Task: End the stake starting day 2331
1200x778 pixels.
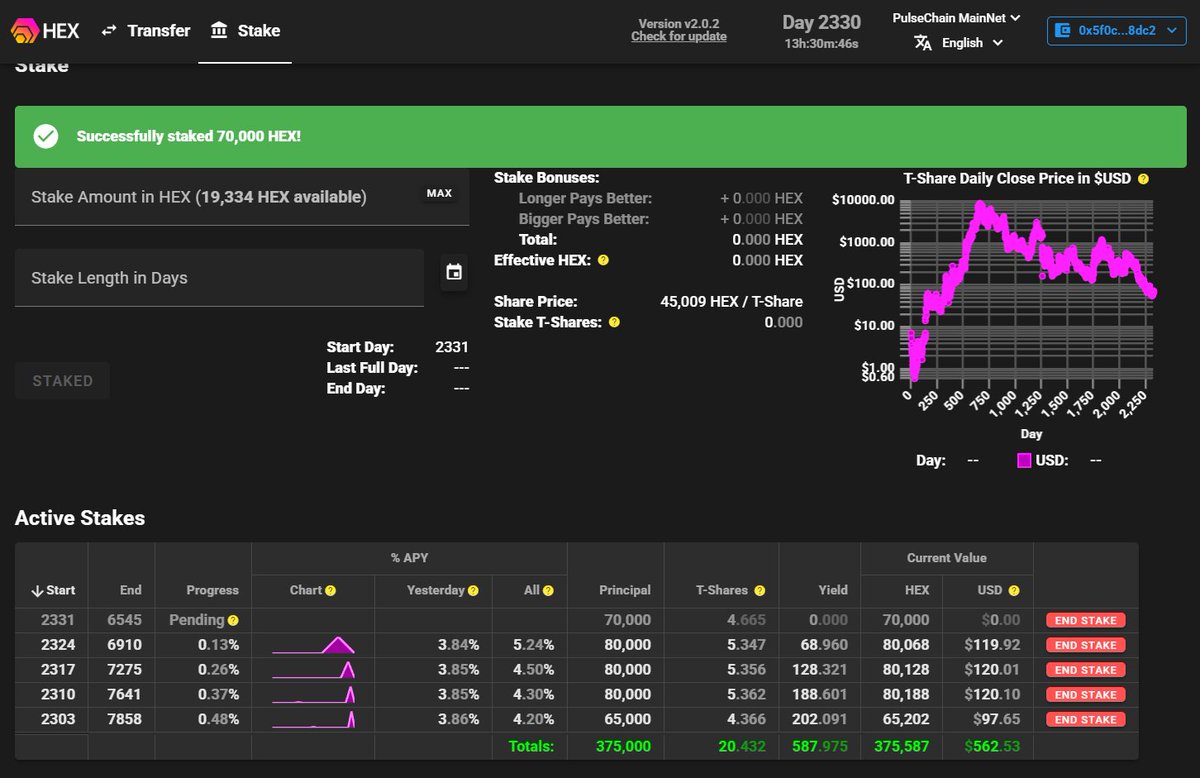Action: (1085, 620)
